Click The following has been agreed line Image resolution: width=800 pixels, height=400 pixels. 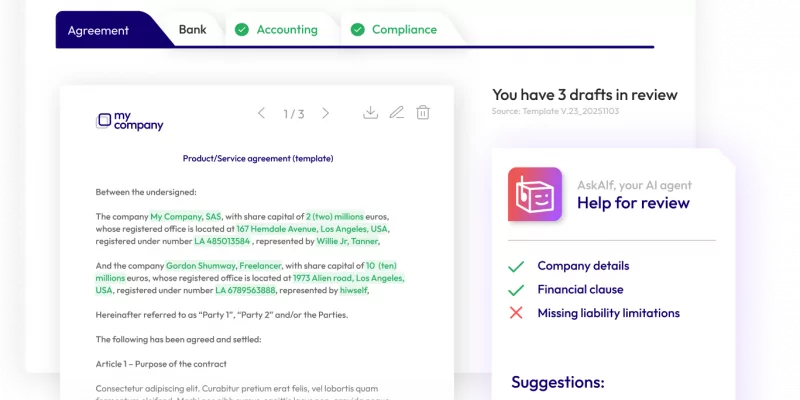tap(178, 339)
